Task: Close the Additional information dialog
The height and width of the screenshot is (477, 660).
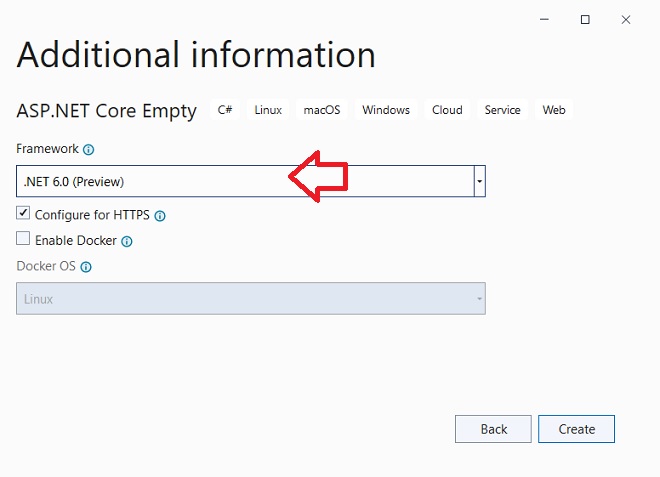Action: [x=626, y=19]
